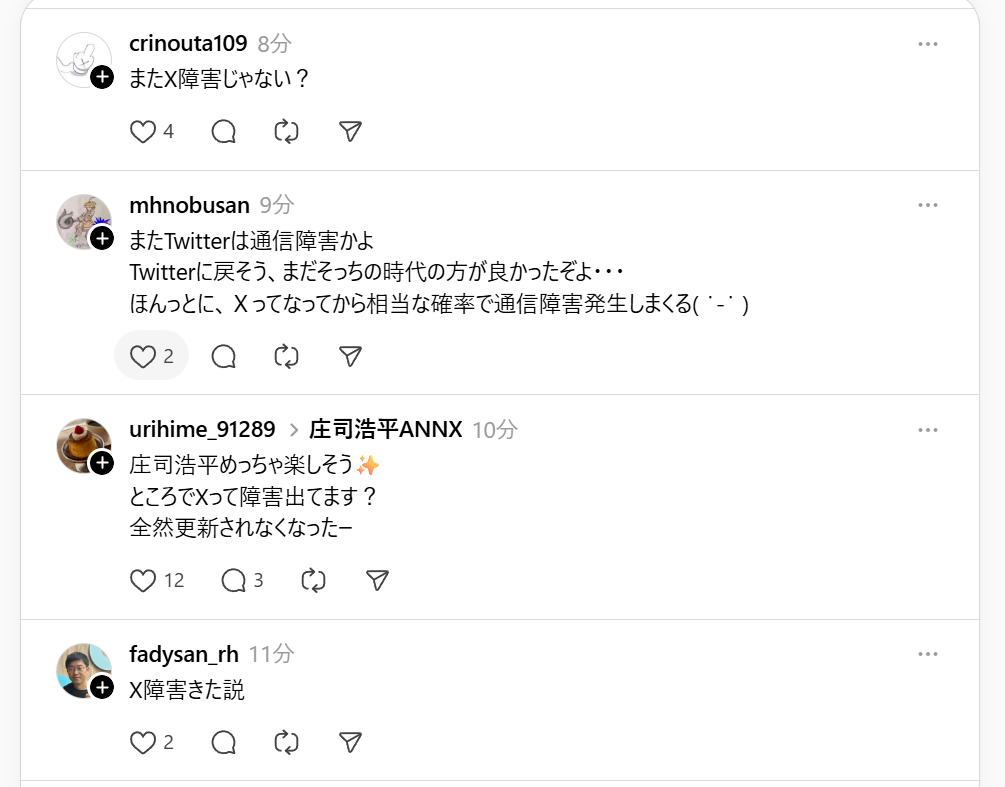Open the post text 'X障害きた説'

coord(187,690)
